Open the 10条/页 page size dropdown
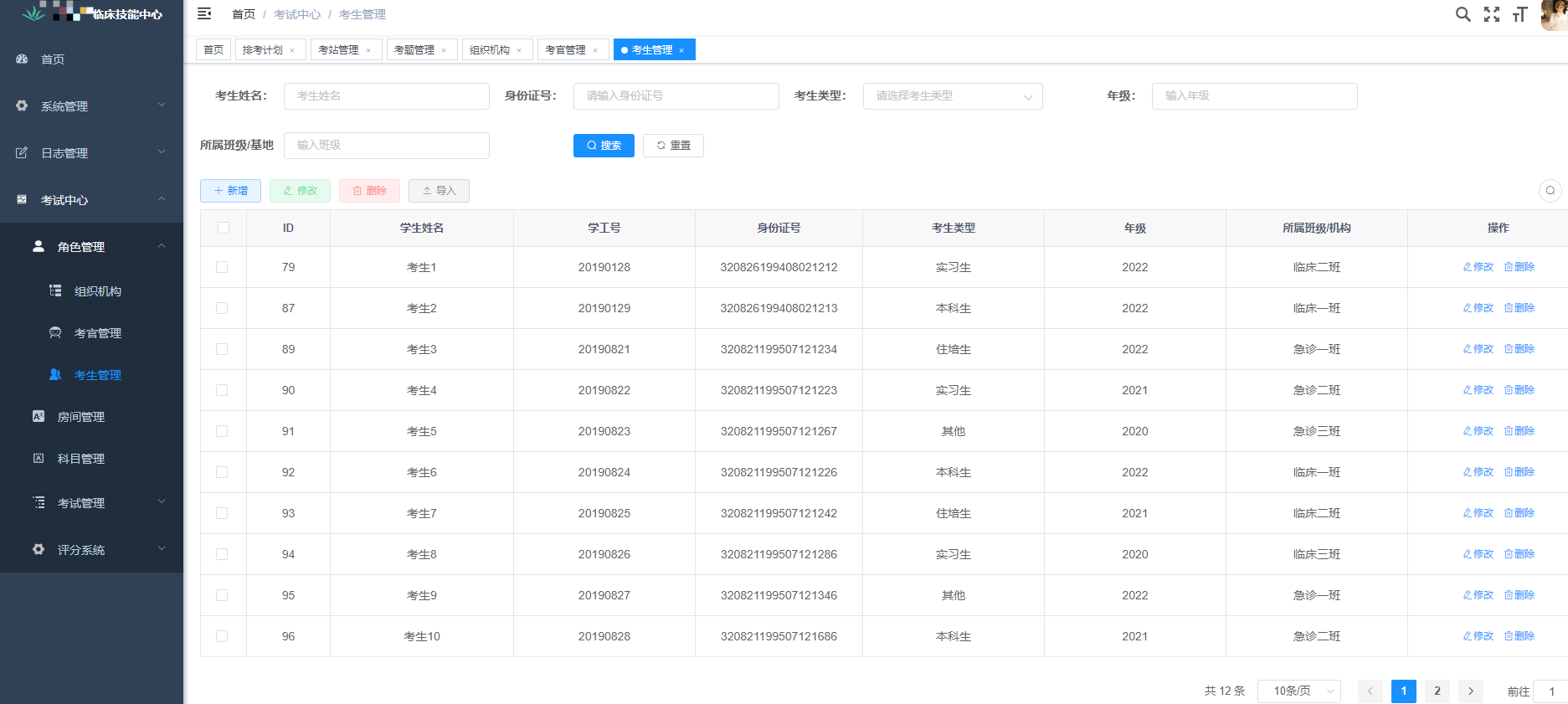This screenshot has height=704, width=1568. tap(1299, 691)
